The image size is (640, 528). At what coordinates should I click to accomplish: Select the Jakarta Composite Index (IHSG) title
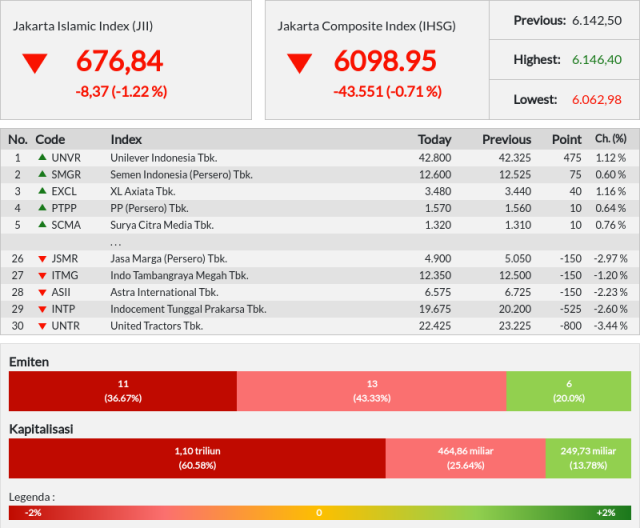367,26
